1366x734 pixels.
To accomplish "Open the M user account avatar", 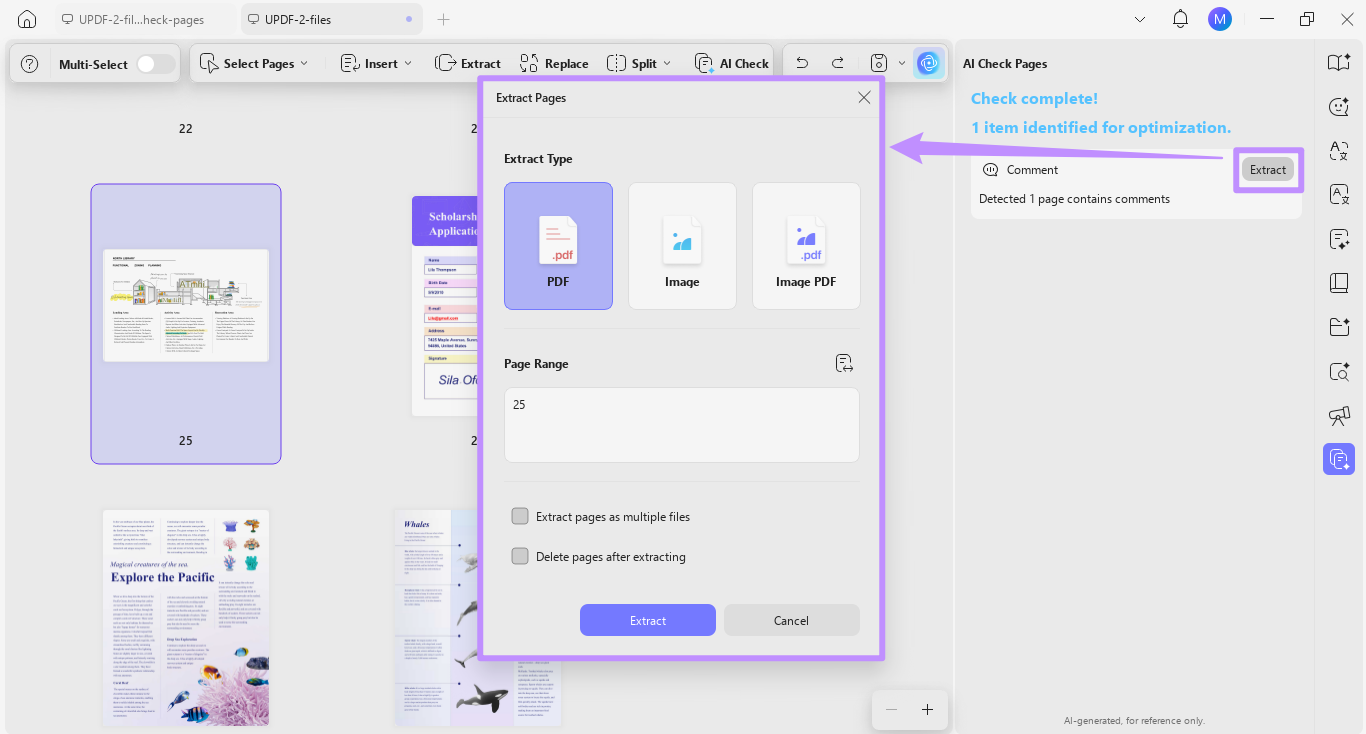I will [x=1219, y=19].
